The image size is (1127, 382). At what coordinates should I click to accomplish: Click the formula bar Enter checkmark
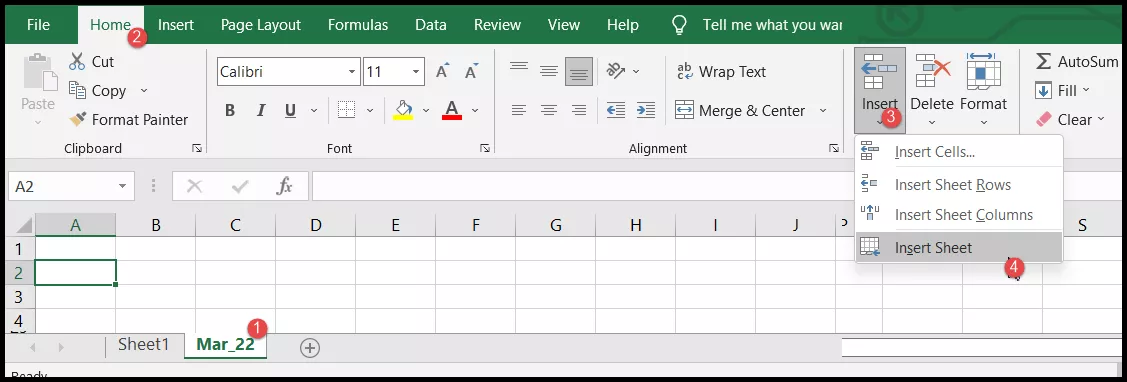pyautogui.click(x=240, y=186)
